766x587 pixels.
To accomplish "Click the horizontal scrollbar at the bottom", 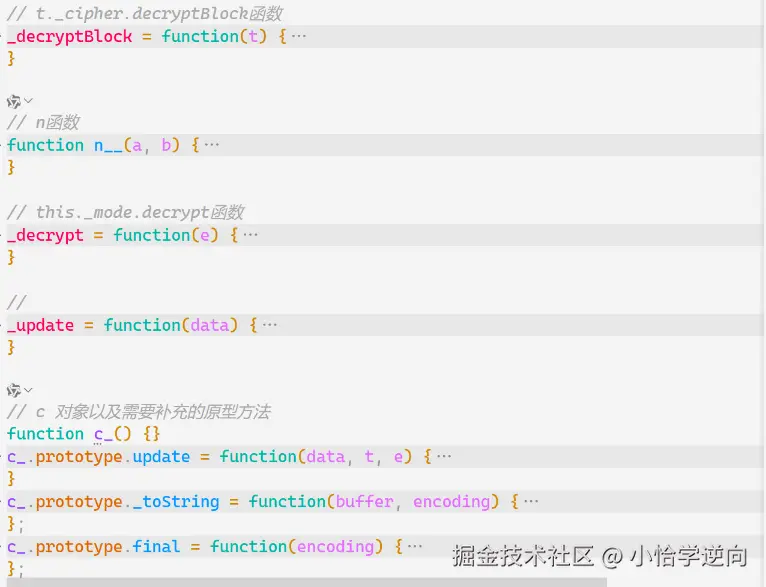I will (x=307, y=583).
